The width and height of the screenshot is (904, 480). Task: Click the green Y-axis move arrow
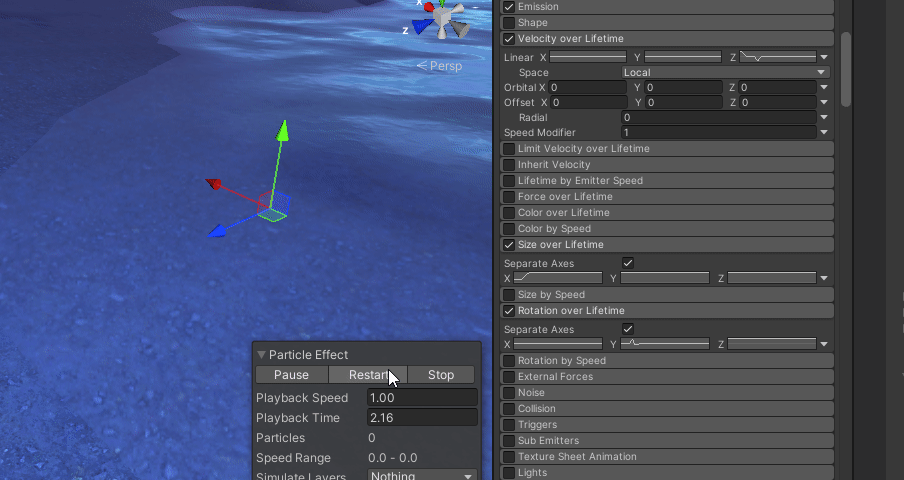point(283,133)
